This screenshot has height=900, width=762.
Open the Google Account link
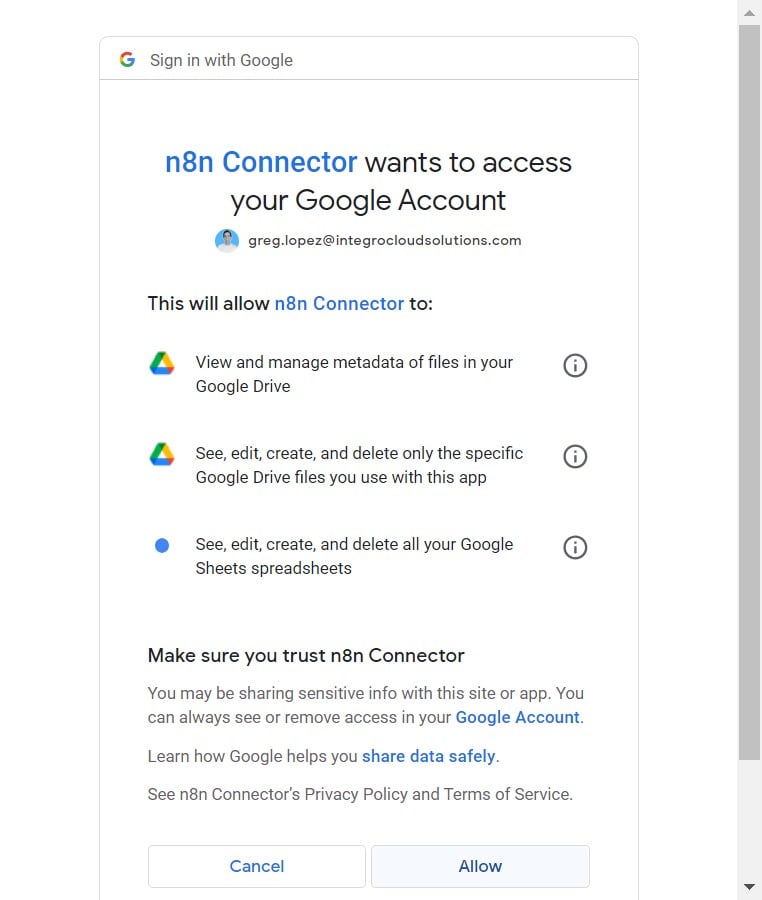[x=517, y=717]
